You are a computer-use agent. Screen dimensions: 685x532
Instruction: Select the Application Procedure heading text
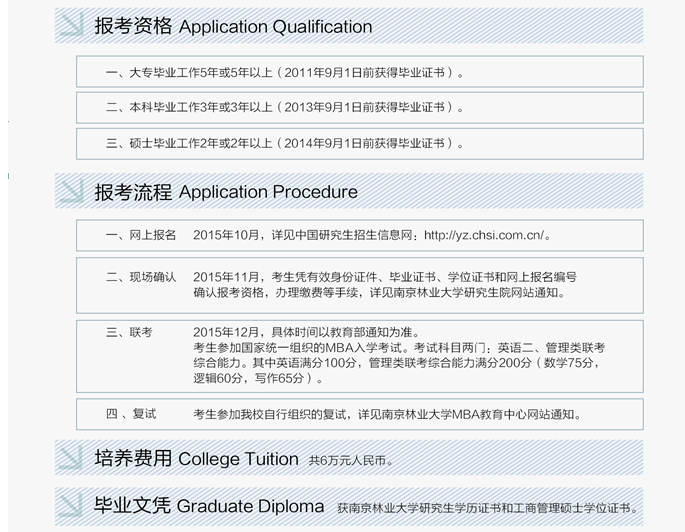coord(268,192)
